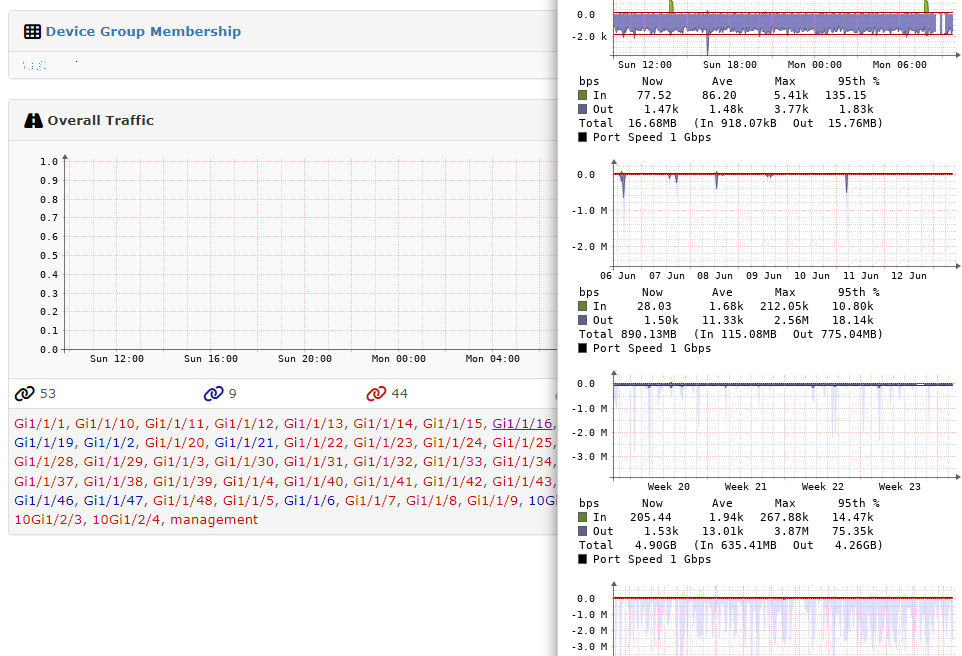This screenshot has width=962, height=656.
Task: Click port link Gi1/1/5
Action: coord(248,501)
